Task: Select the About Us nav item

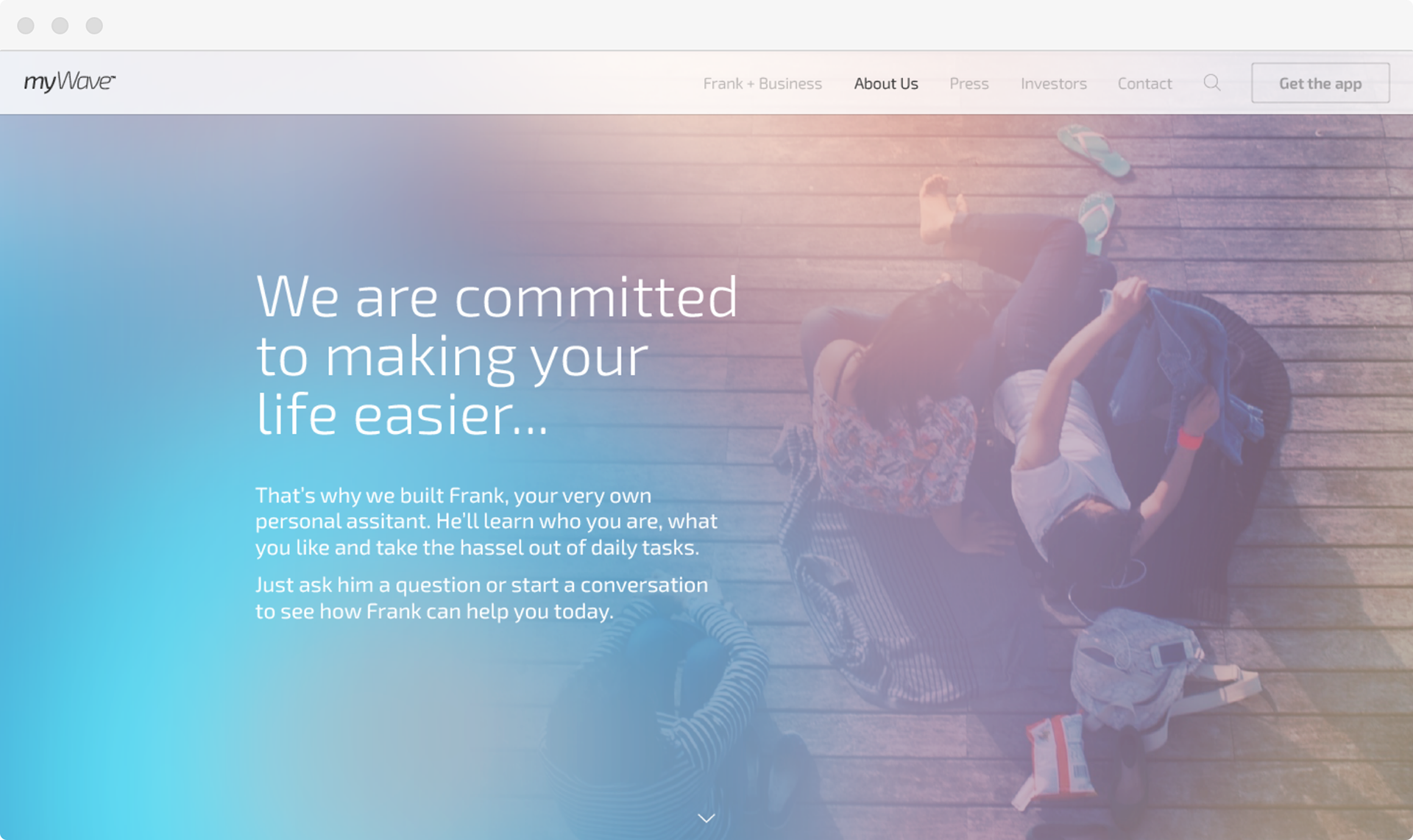Action: [x=886, y=84]
